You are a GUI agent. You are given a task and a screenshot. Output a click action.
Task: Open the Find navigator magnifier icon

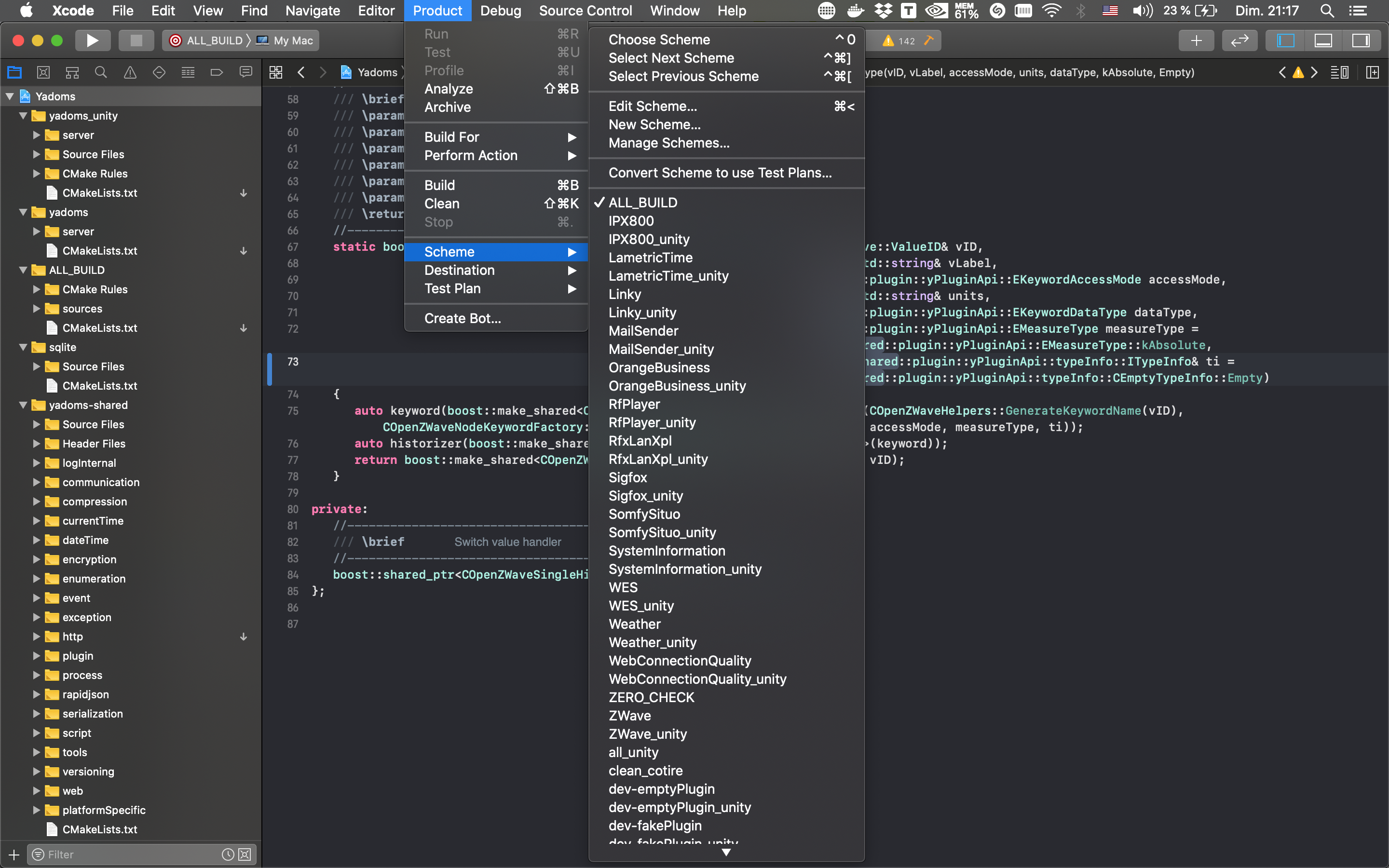101,72
